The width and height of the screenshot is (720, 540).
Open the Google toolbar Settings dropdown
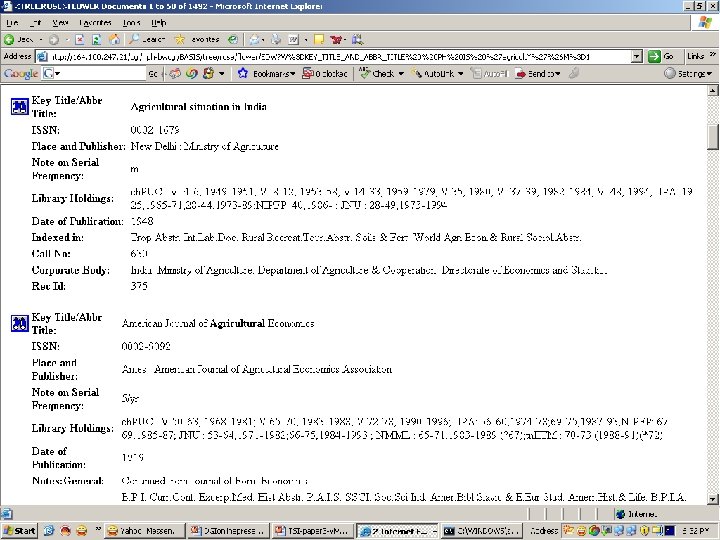pyautogui.click(x=688, y=73)
